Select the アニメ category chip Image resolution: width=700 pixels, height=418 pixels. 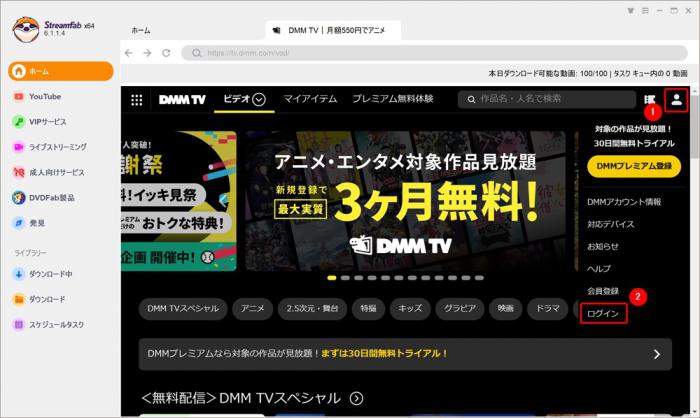pyautogui.click(x=253, y=309)
